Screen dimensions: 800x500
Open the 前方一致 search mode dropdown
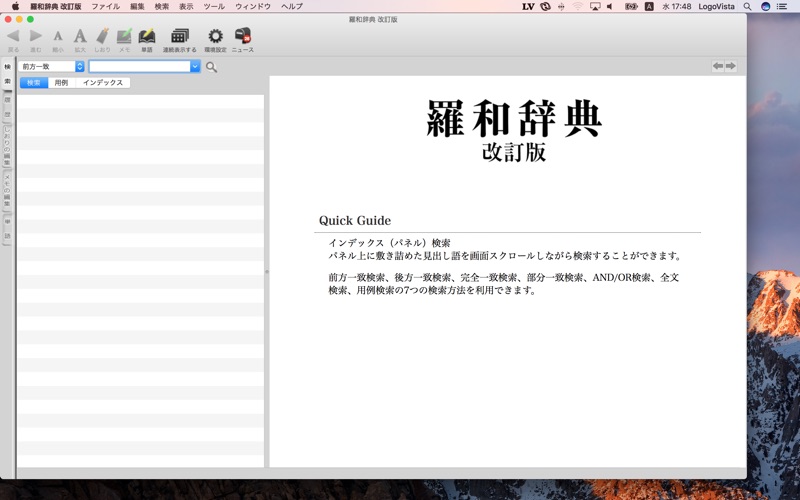tap(52, 66)
